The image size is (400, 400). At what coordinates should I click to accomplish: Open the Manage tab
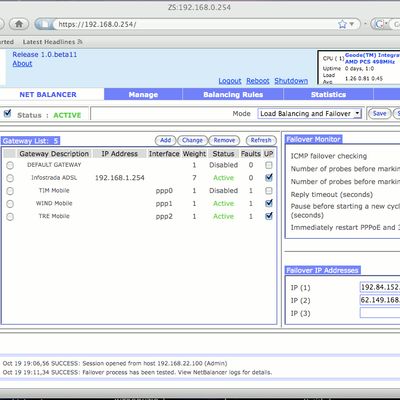(143, 94)
